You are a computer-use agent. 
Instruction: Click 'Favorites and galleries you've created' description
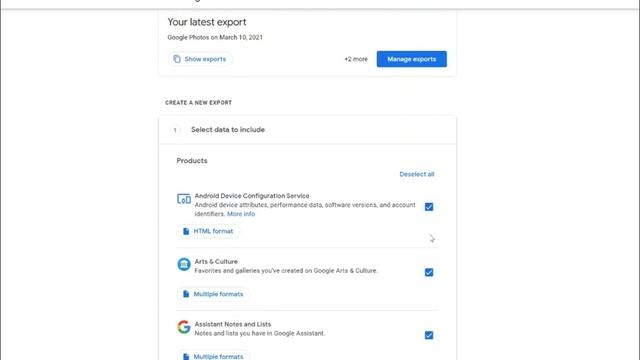tap(286, 271)
